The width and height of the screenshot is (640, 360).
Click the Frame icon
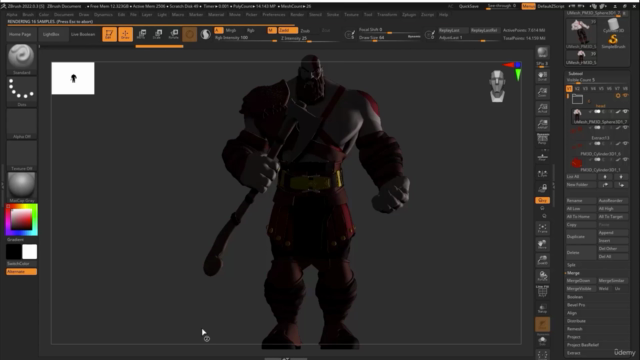(542, 229)
